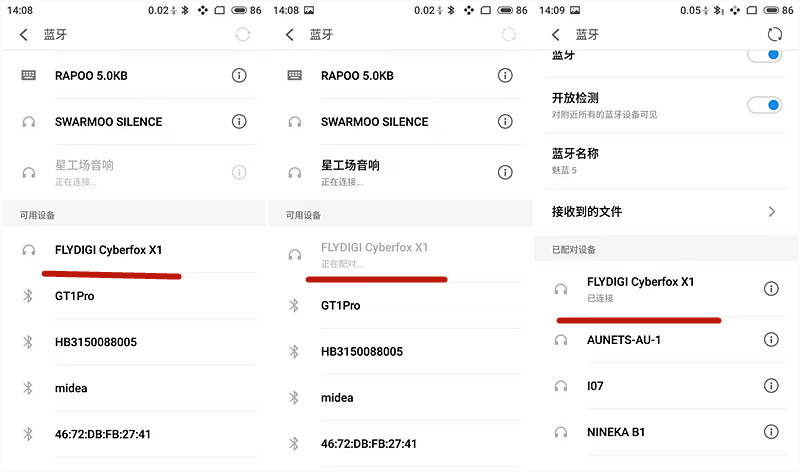Tap 46:72:DB:FB:27:41 device in the leftmost screen
Screen dimensions: 800x472
click(134, 434)
